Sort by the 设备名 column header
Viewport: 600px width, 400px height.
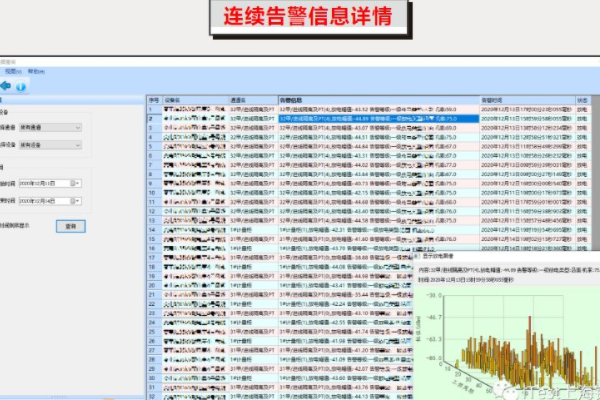click(x=171, y=101)
